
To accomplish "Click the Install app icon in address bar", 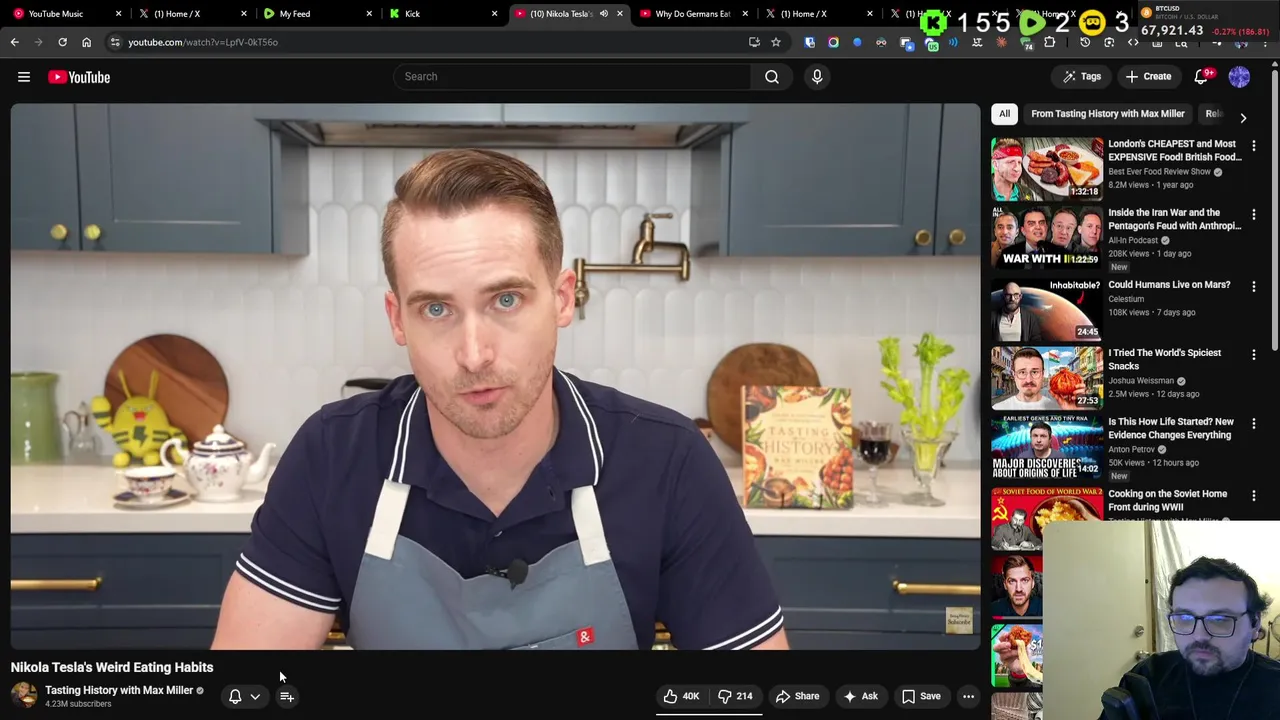I will tap(754, 42).
